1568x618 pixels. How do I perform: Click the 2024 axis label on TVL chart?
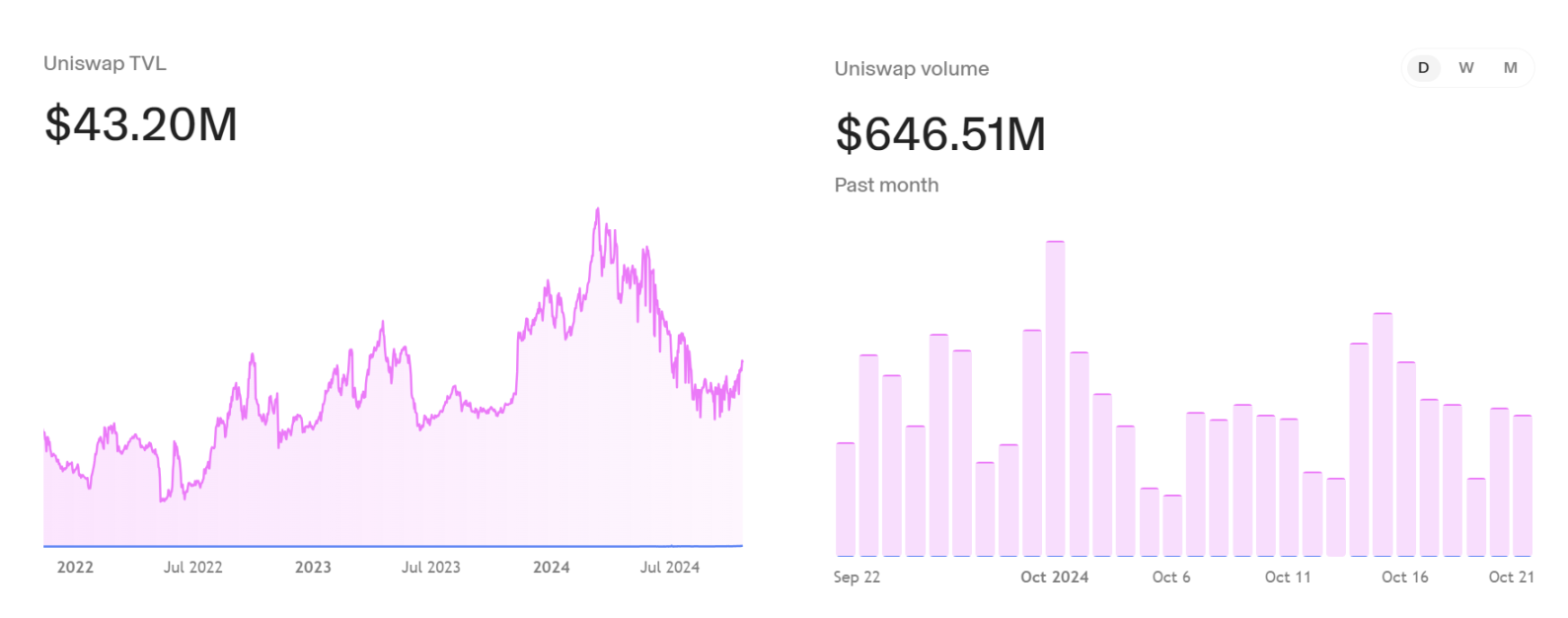click(x=551, y=568)
